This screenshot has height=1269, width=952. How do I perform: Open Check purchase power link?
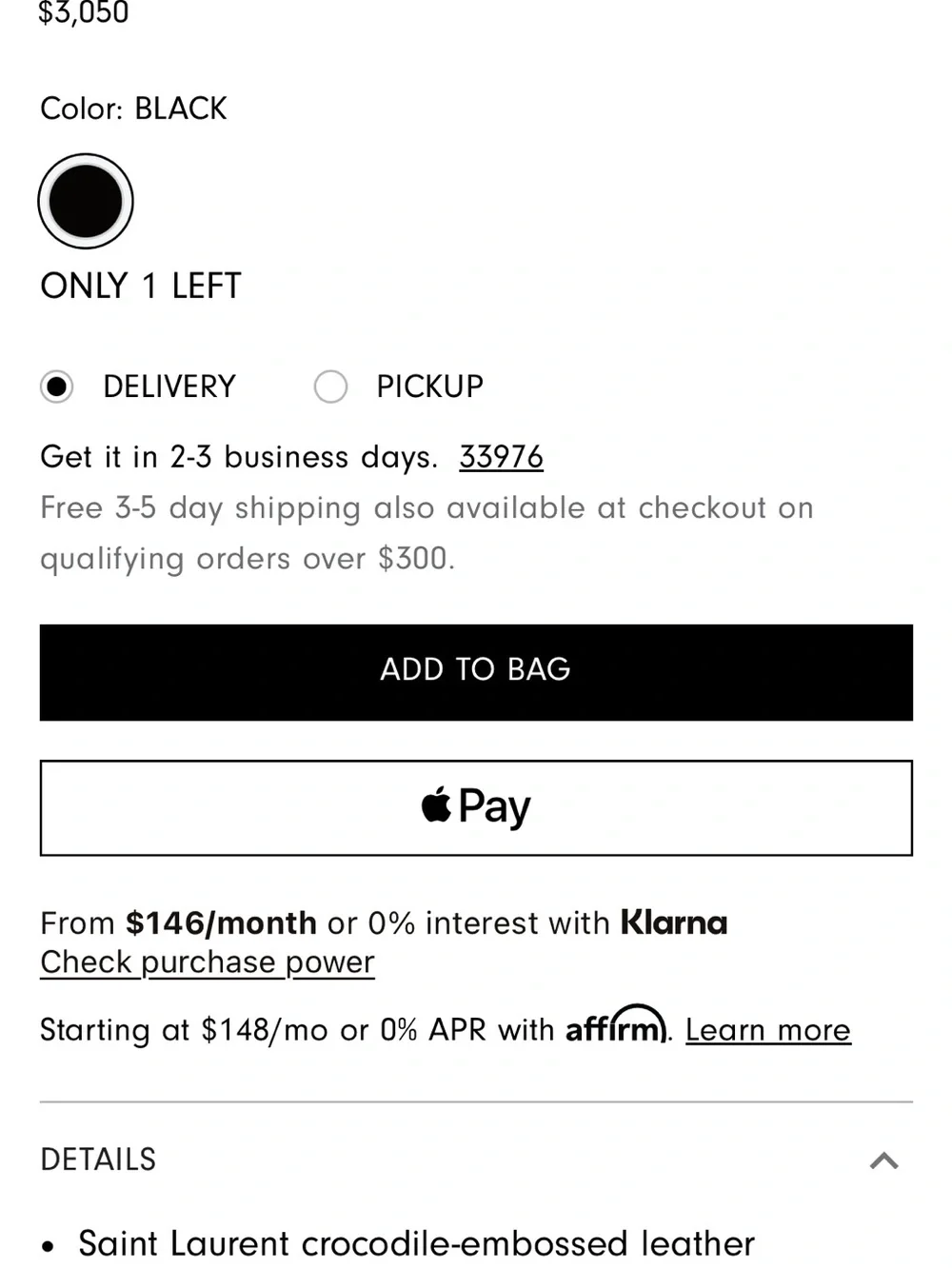point(208,962)
